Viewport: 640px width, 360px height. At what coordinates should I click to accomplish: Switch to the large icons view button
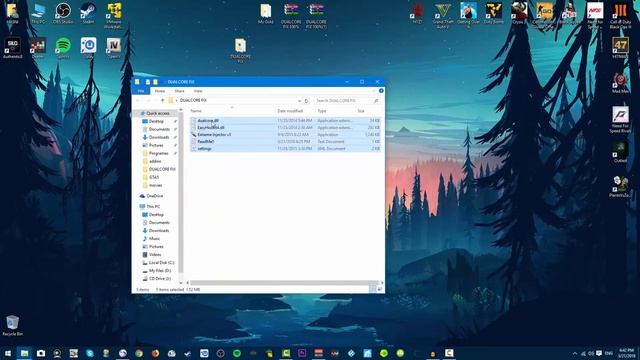380,289
